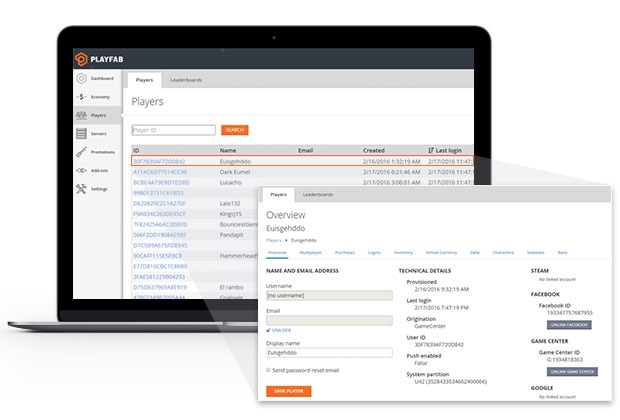Open player ID D620829E2C1A270F
Image resolution: width=620 pixels, height=420 pixels.
[x=159, y=203]
